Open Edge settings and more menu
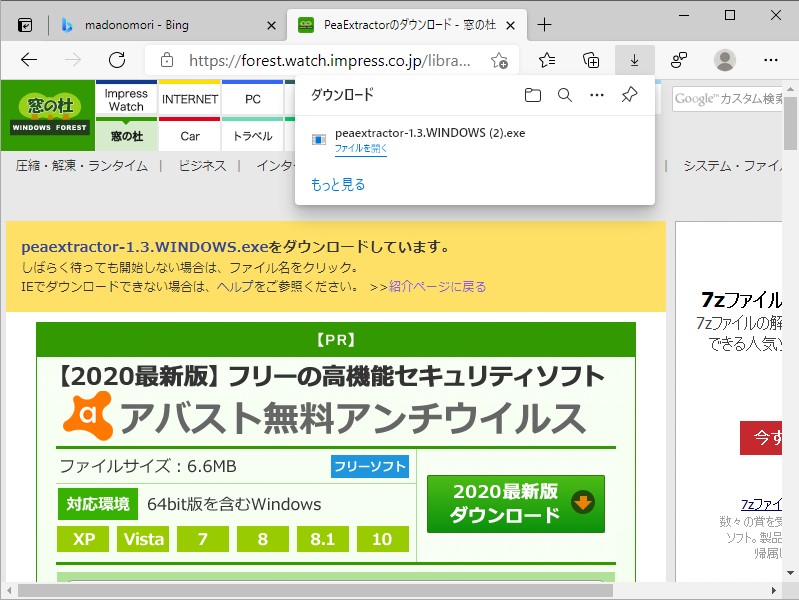Image resolution: width=799 pixels, height=600 pixels. [x=770, y=60]
